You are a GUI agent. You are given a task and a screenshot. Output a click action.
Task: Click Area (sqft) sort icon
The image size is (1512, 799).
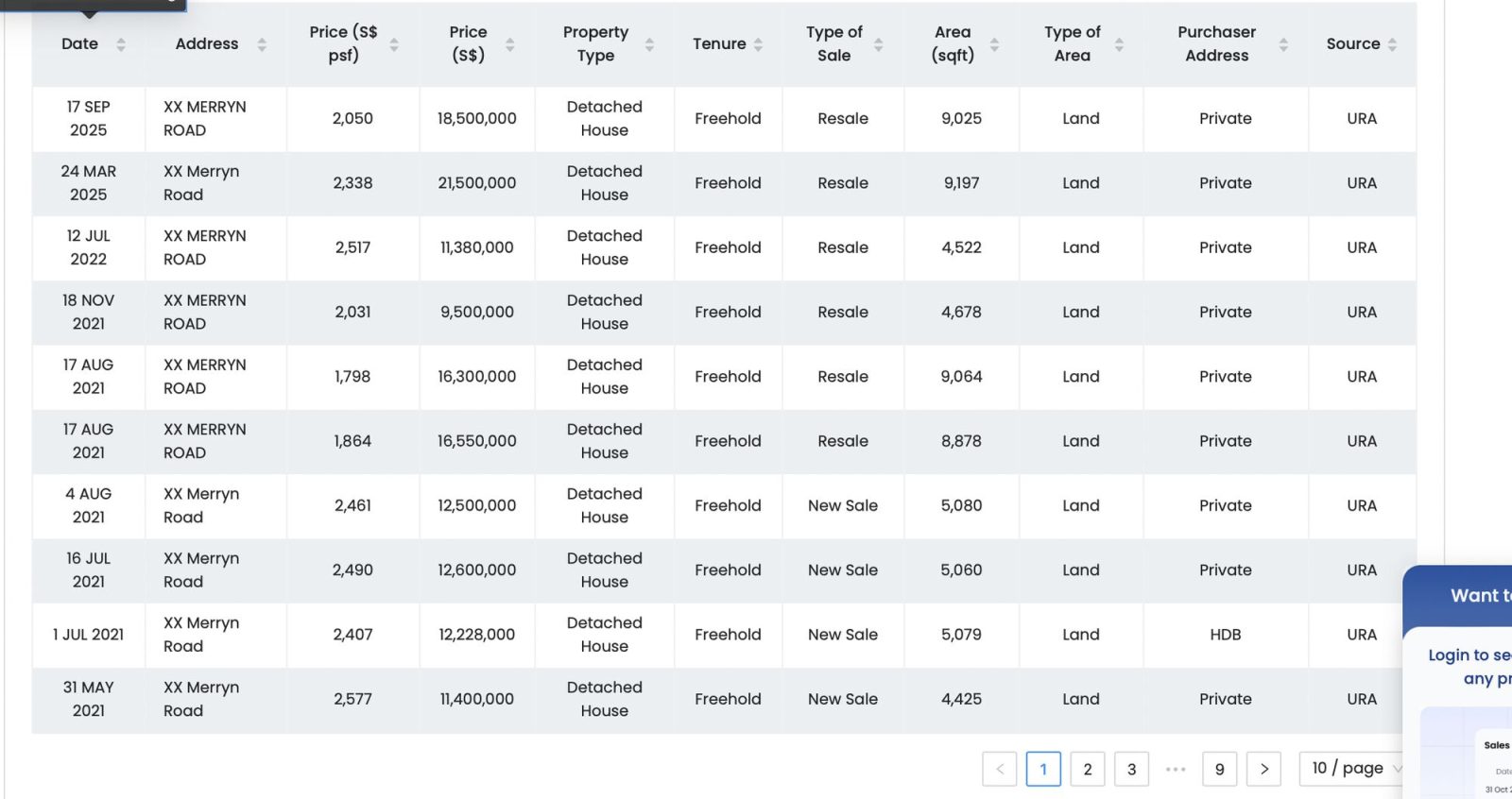(994, 44)
